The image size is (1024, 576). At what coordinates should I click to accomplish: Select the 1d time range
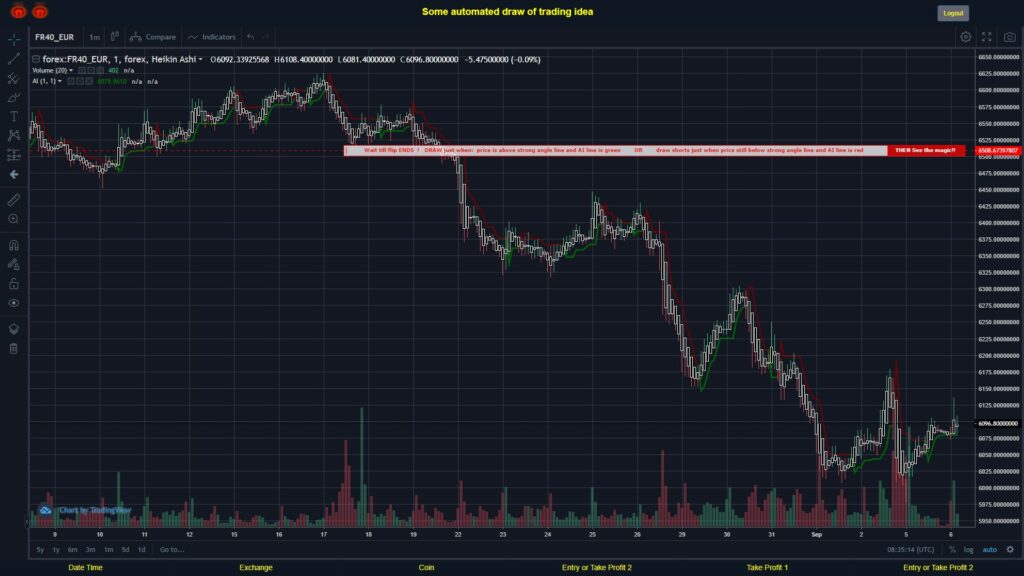(x=142, y=550)
